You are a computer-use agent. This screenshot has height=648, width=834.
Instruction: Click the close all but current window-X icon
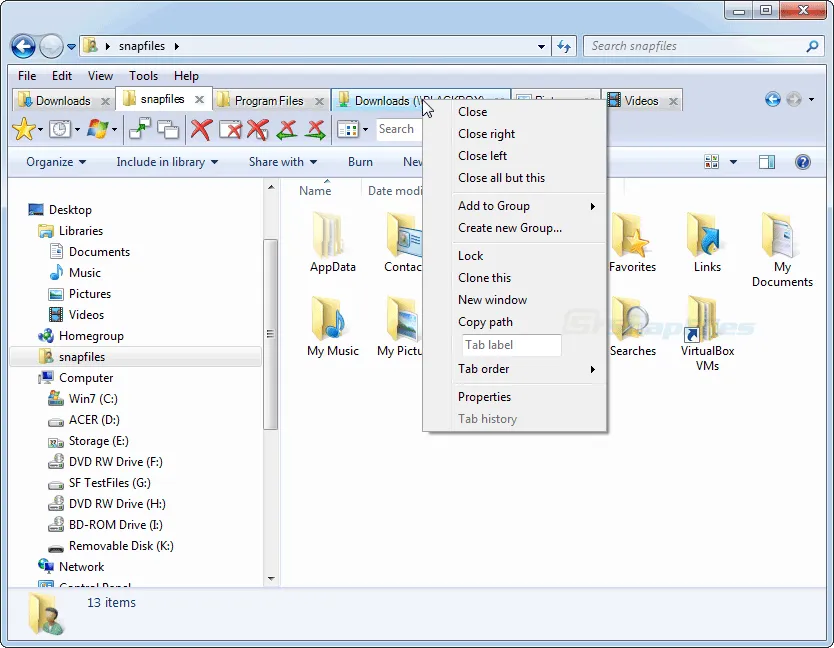click(230, 129)
